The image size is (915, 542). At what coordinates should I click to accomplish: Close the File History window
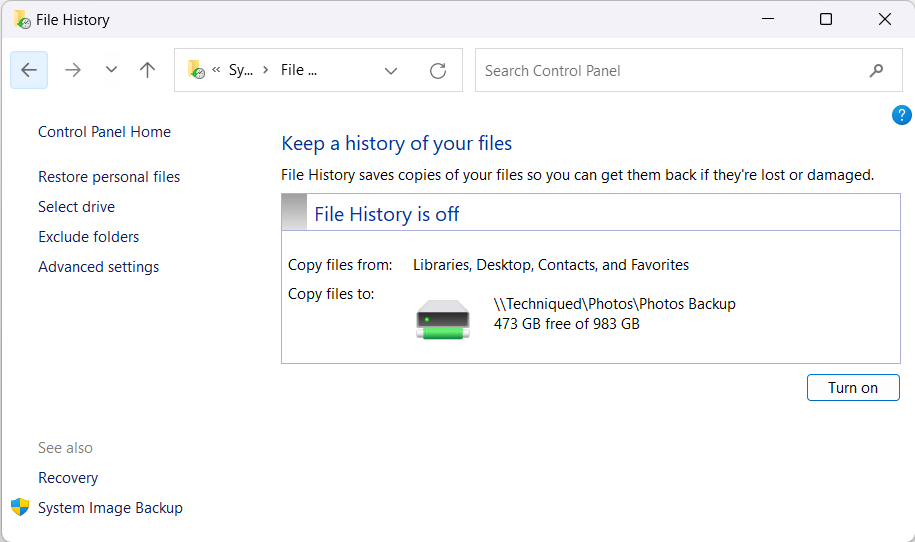pyautogui.click(x=885, y=19)
